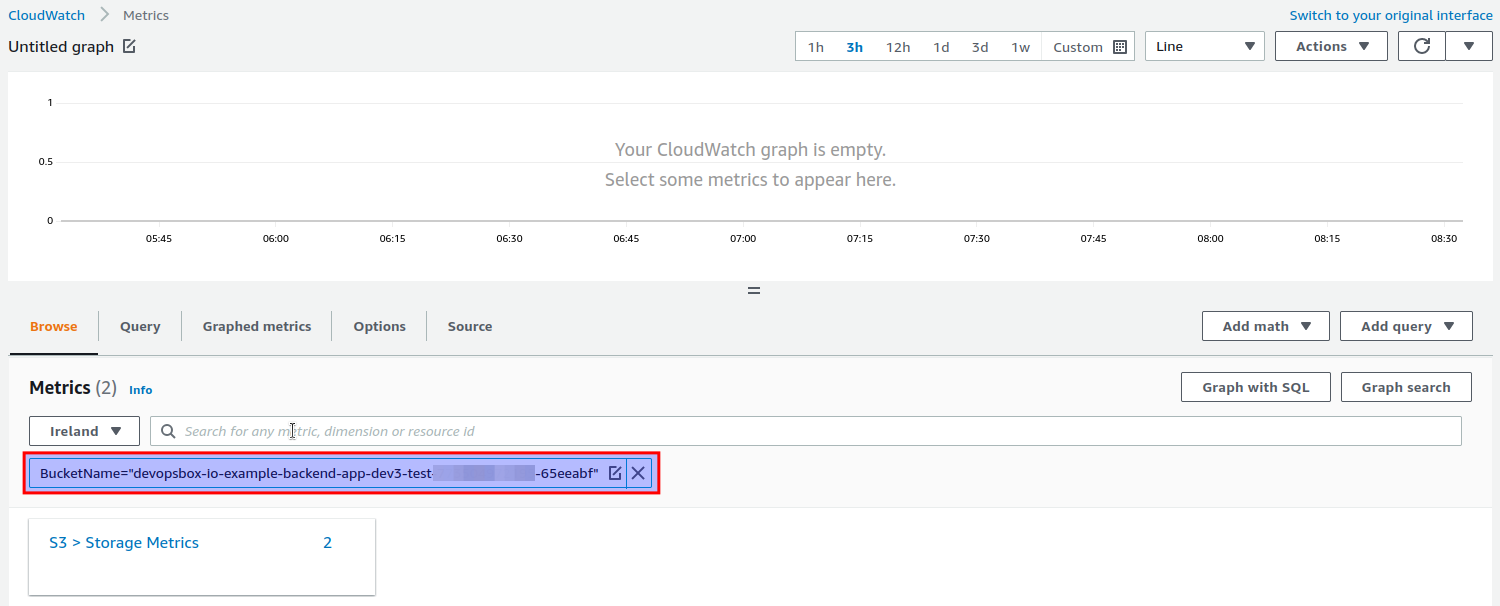The height and width of the screenshot is (606, 1500).
Task: Open the Graphed metrics tab
Action: [256, 326]
